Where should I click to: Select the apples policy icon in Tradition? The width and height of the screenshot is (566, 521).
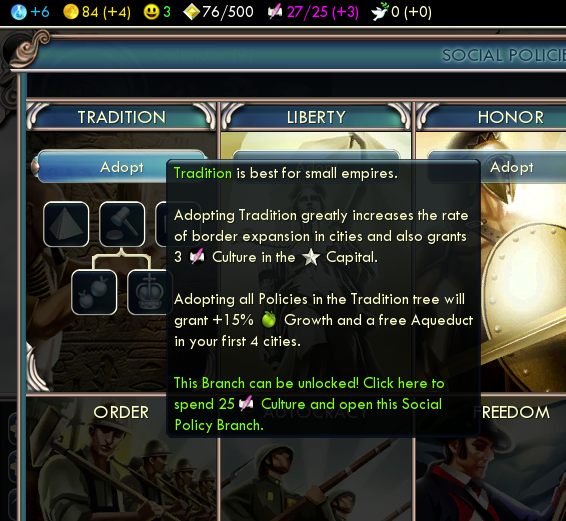[94, 292]
